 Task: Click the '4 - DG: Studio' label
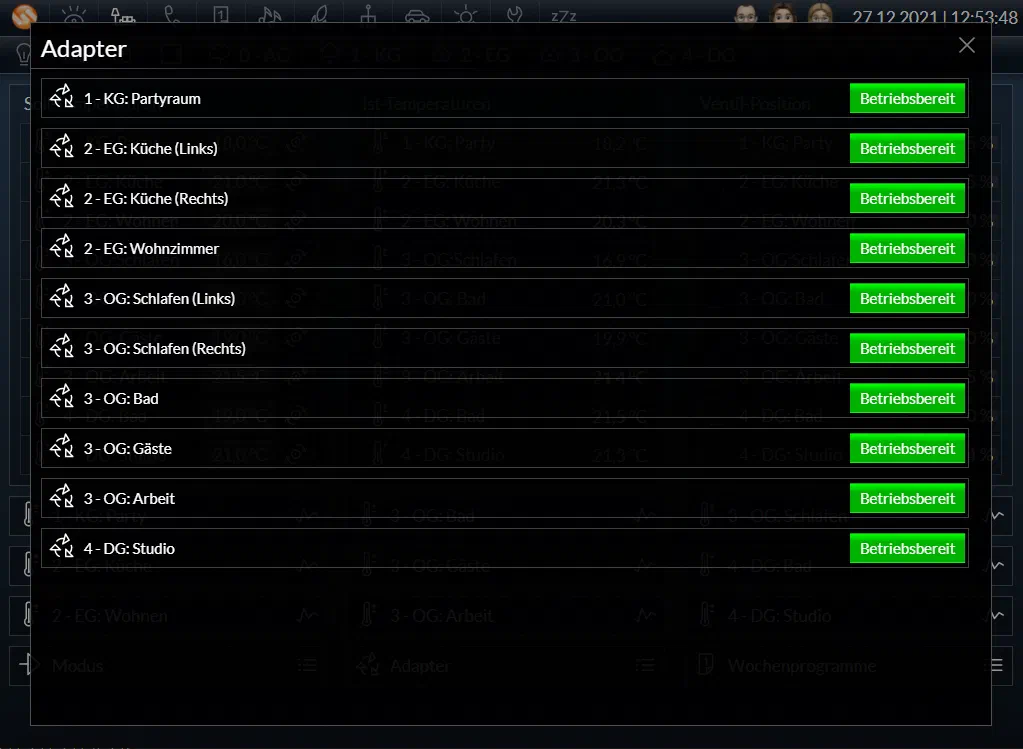pyautogui.click(x=129, y=549)
